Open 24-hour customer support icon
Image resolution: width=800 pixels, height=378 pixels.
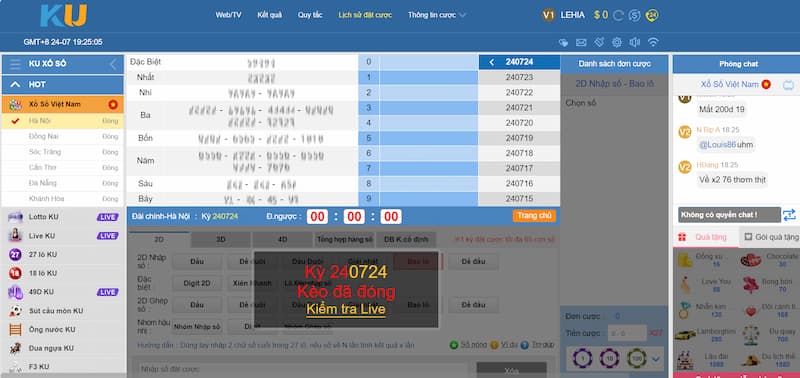coord(652,15)
